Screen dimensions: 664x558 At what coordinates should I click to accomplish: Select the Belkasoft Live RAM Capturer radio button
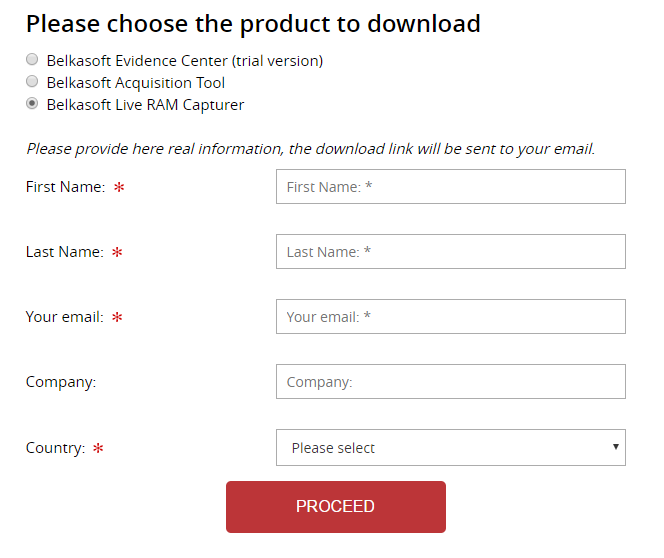(x=33, y=104)
